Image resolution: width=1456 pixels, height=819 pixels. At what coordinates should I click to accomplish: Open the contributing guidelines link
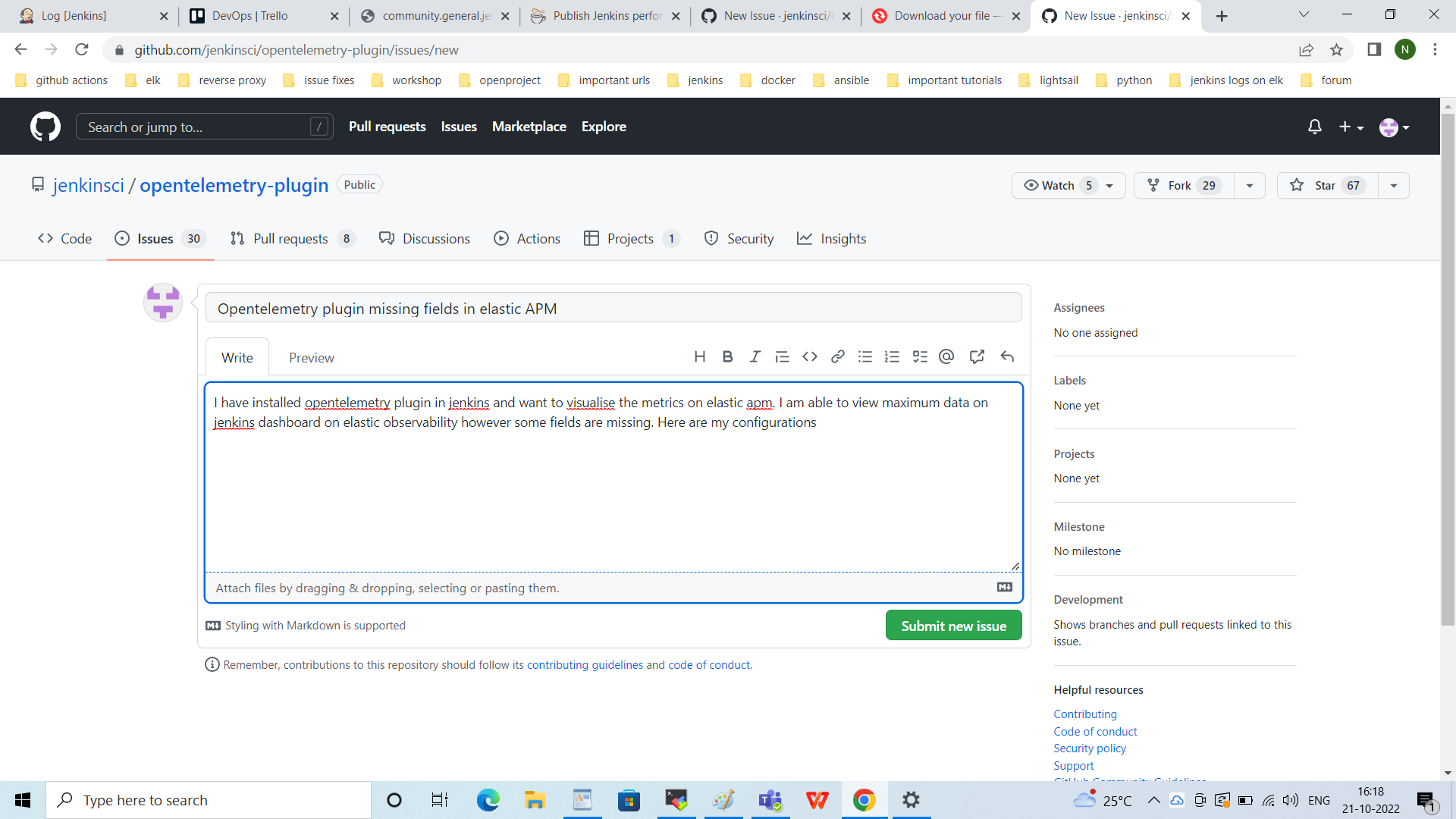click(585, 665)
